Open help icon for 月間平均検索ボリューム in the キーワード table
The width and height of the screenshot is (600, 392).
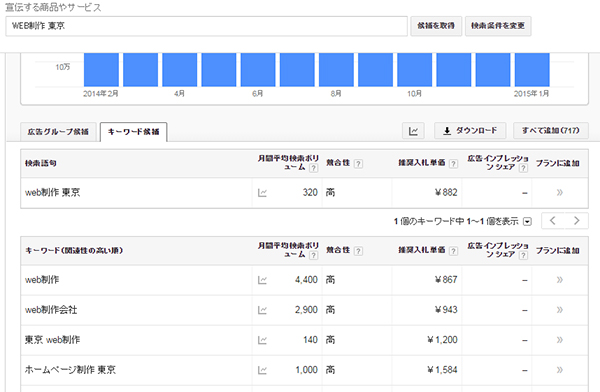pos(313,255)
